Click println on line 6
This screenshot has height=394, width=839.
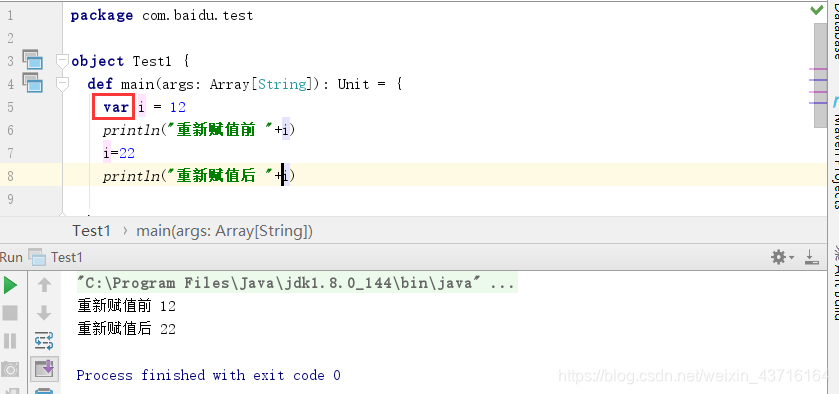point(132,130)
